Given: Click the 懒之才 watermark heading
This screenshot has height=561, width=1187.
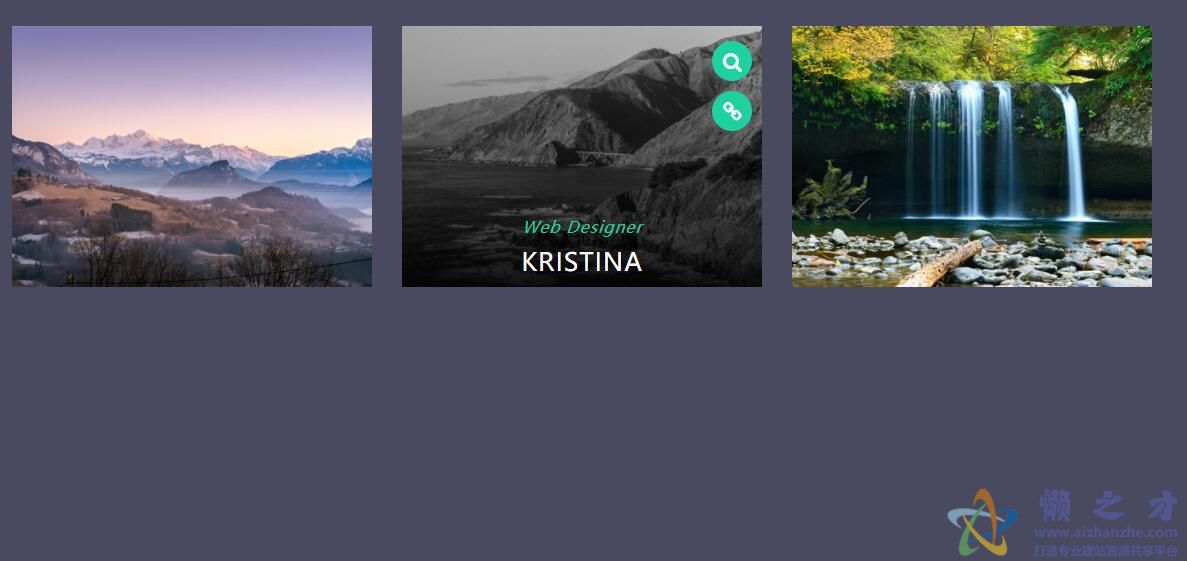Looking at the screenshot, I should [x=1108, y=506].
